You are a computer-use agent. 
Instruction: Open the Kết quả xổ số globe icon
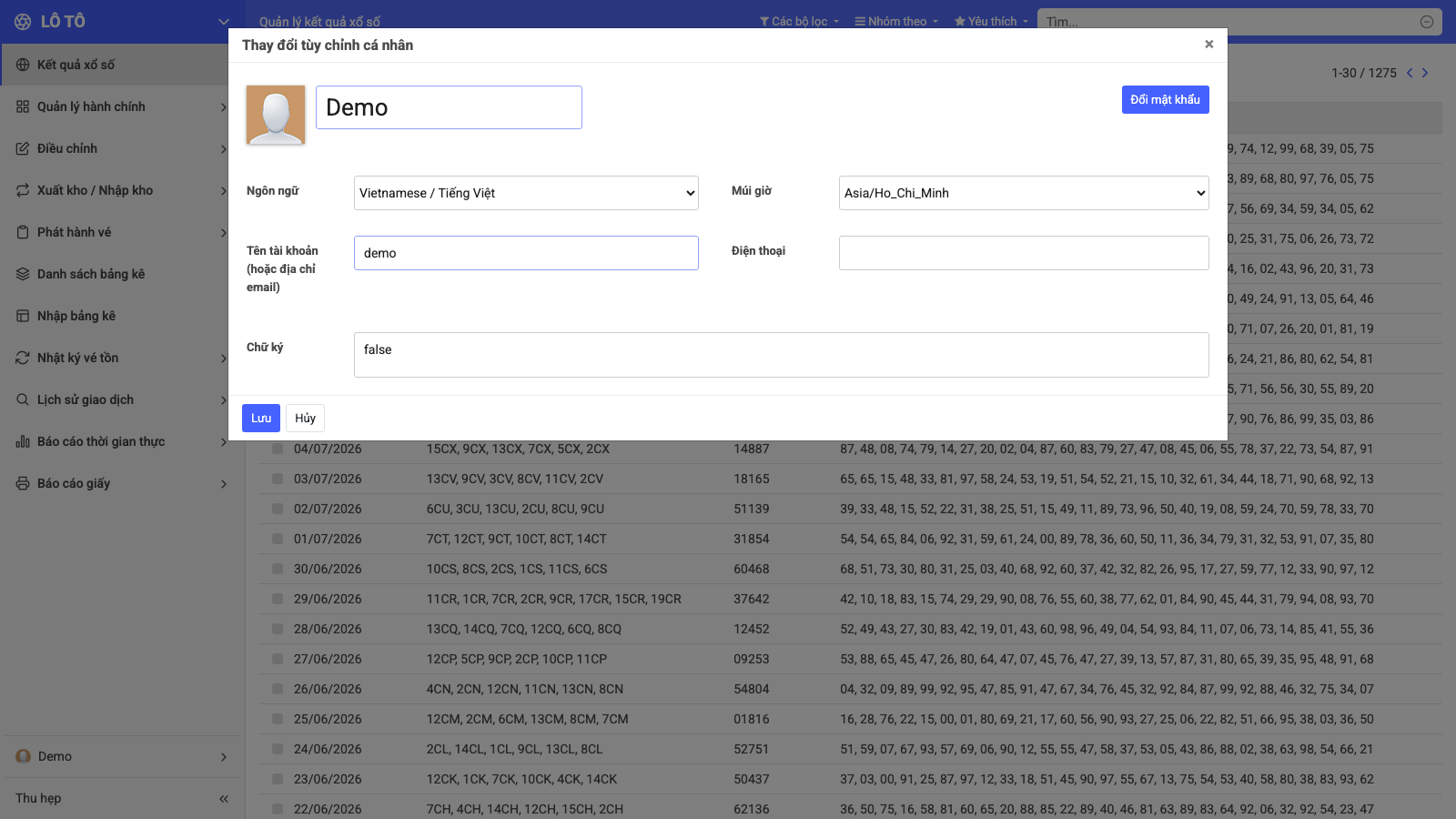click(23, 65)
